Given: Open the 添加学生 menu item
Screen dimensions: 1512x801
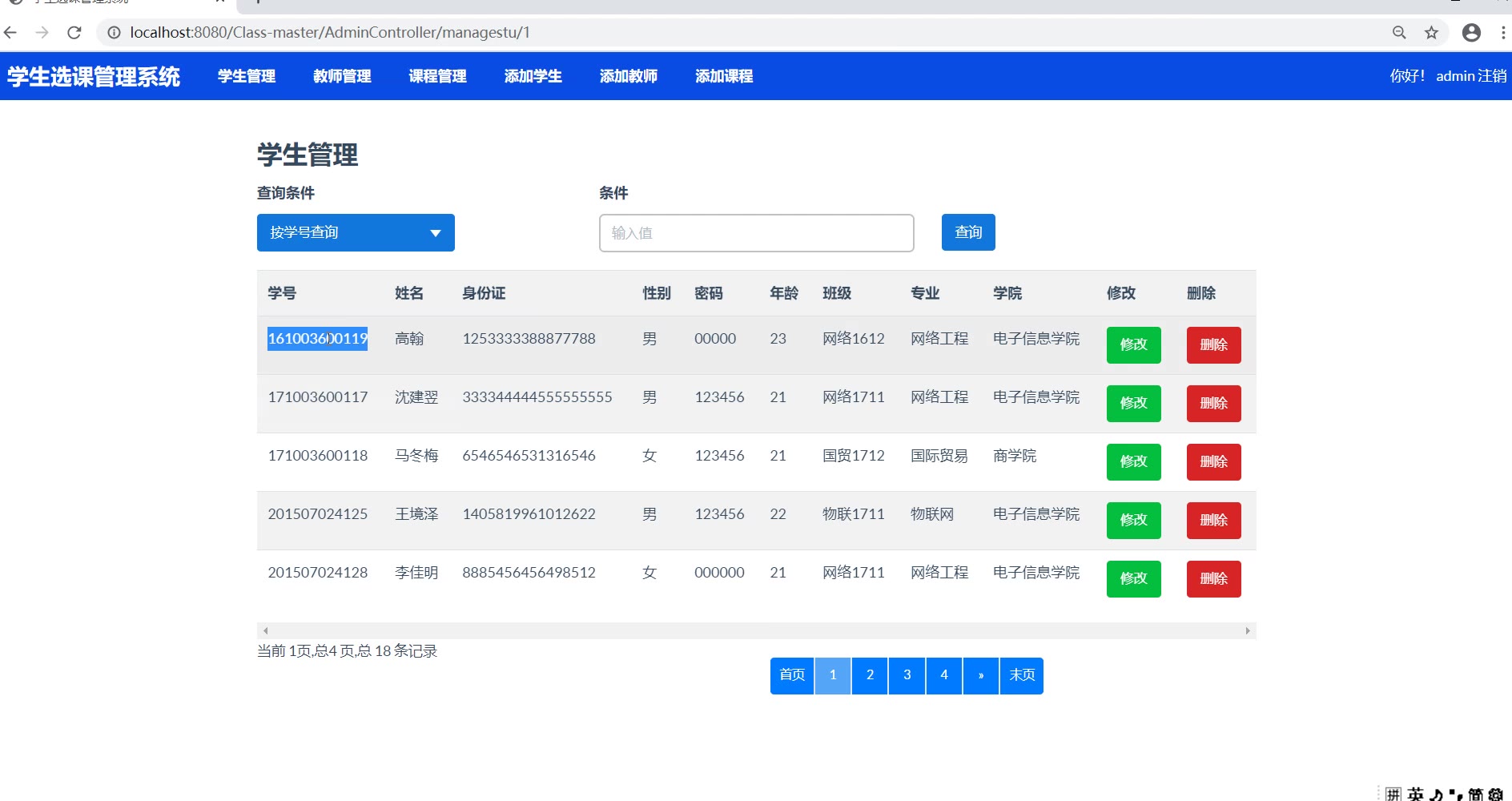Looking at the screenshot, I should pyautogui.click(x=533, y=76).
